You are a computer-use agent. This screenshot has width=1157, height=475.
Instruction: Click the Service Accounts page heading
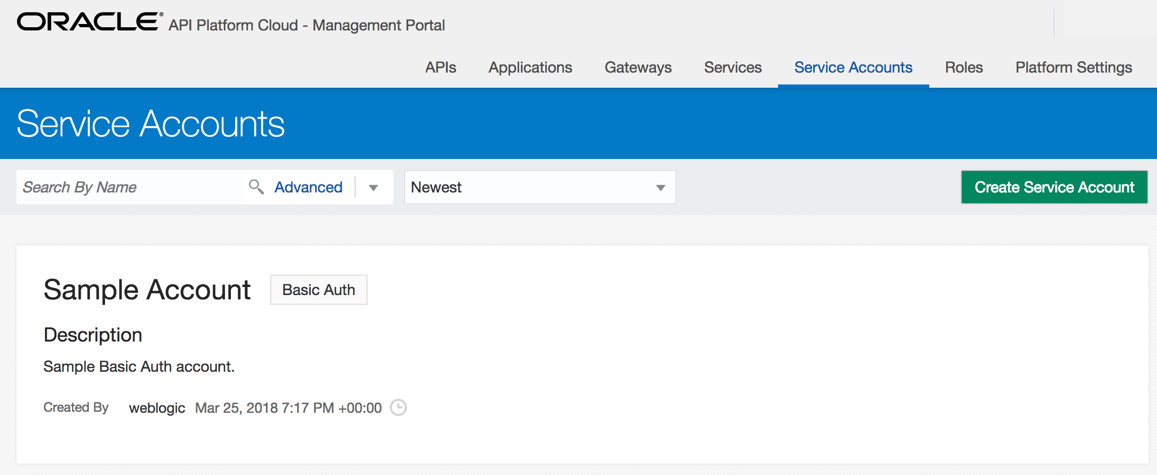(x=150, y=123)
